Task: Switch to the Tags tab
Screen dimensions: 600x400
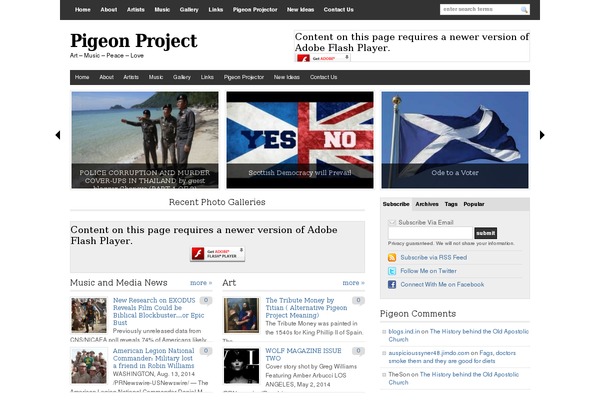Action: coord(451,204)
